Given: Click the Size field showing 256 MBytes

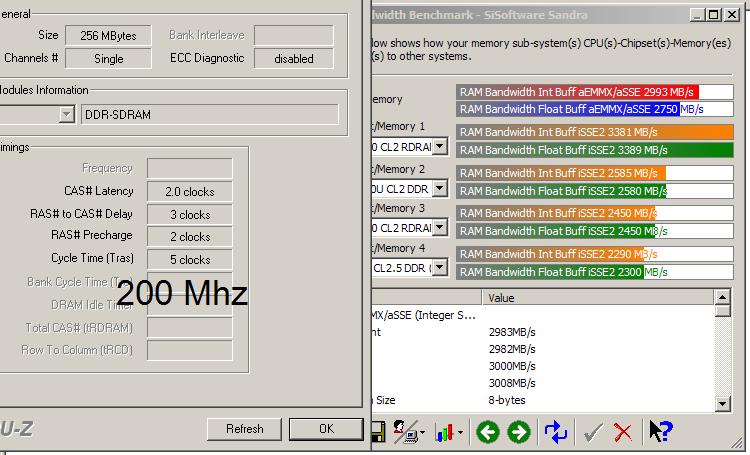Looking at the screenshot, I should coord(108,35).
